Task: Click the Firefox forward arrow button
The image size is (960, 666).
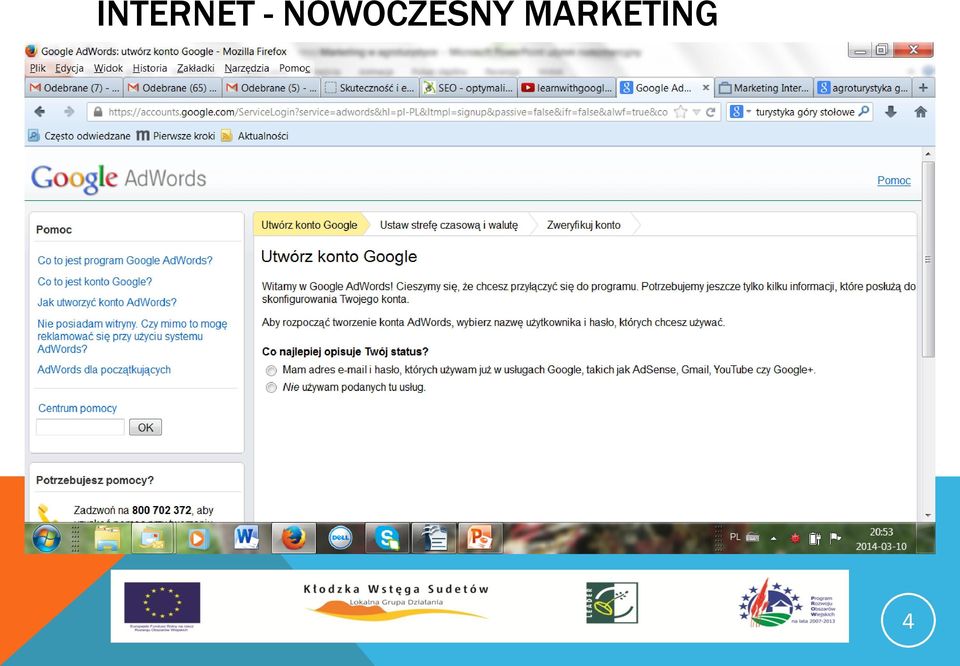Action: click(69, 112)
